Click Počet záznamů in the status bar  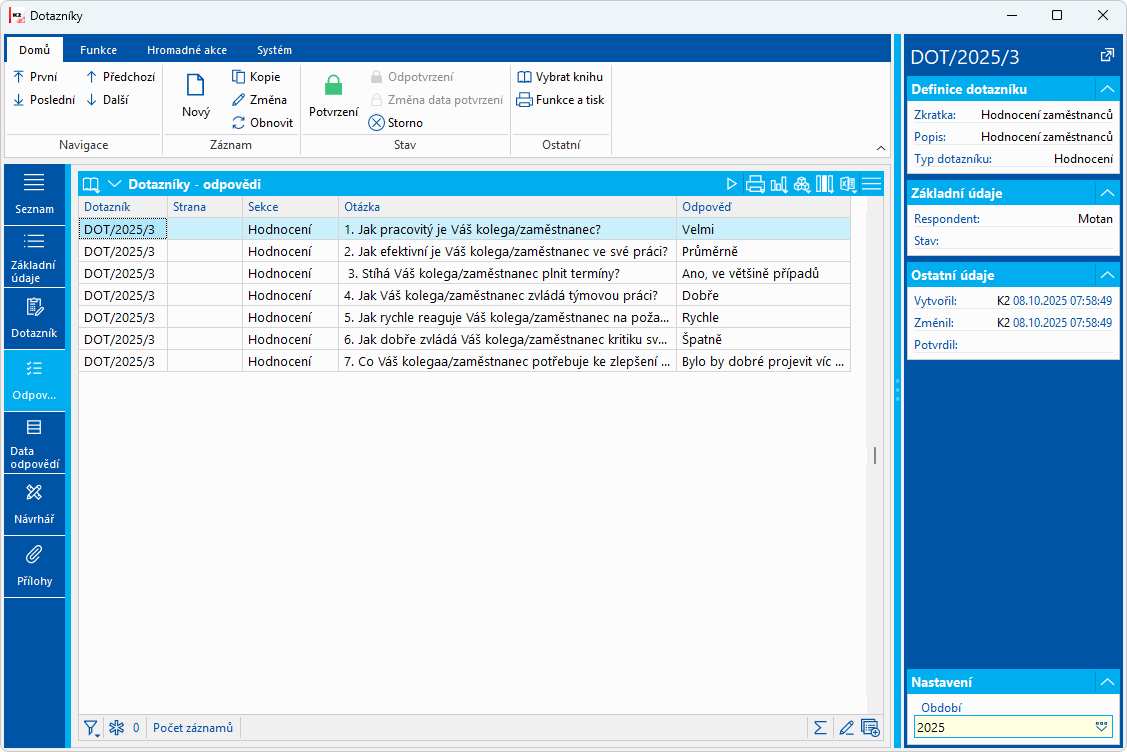click(193, 728)
